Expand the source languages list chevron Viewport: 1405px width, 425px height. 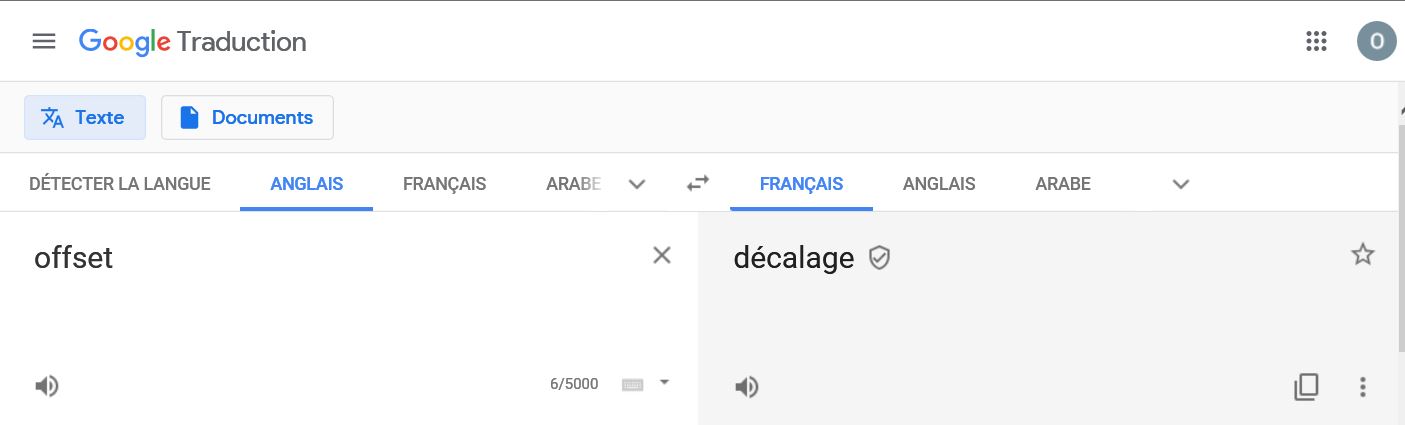[x=637, y=184]
